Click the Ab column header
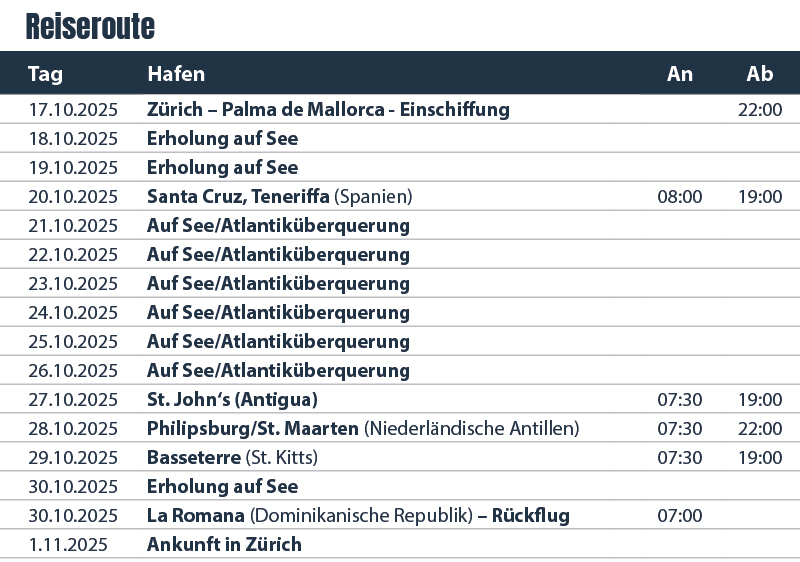The image size is (800, 562). [760, 74]
